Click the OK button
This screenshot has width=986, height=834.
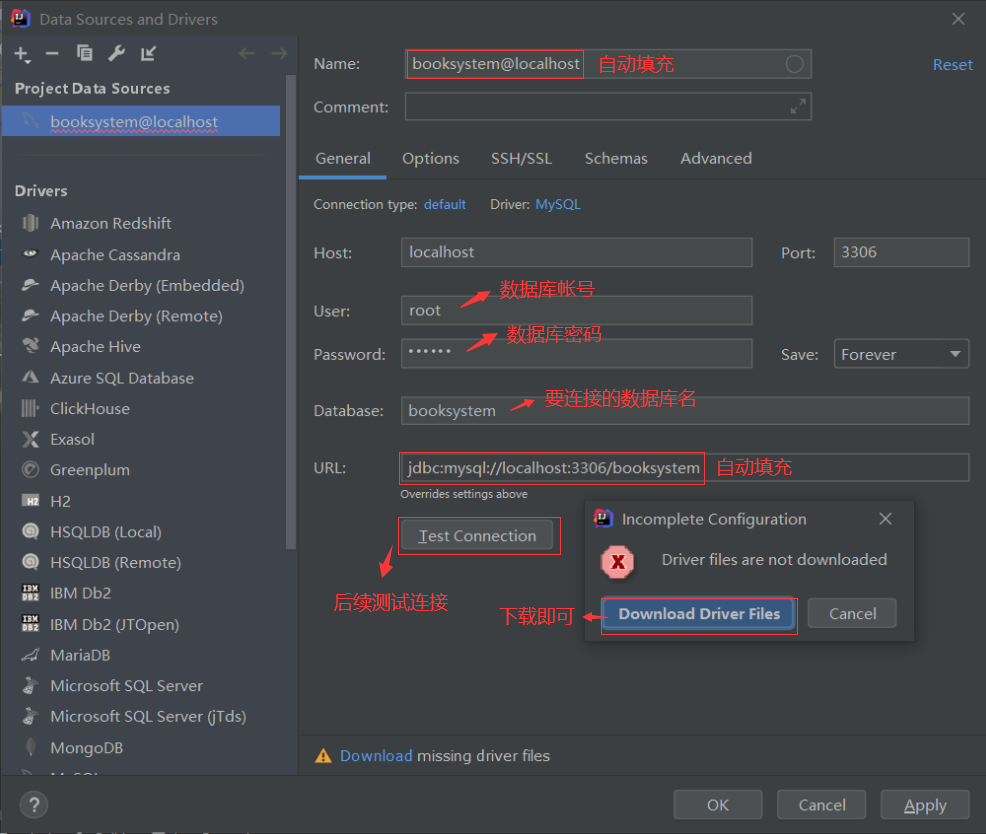[x=717, y=805]
